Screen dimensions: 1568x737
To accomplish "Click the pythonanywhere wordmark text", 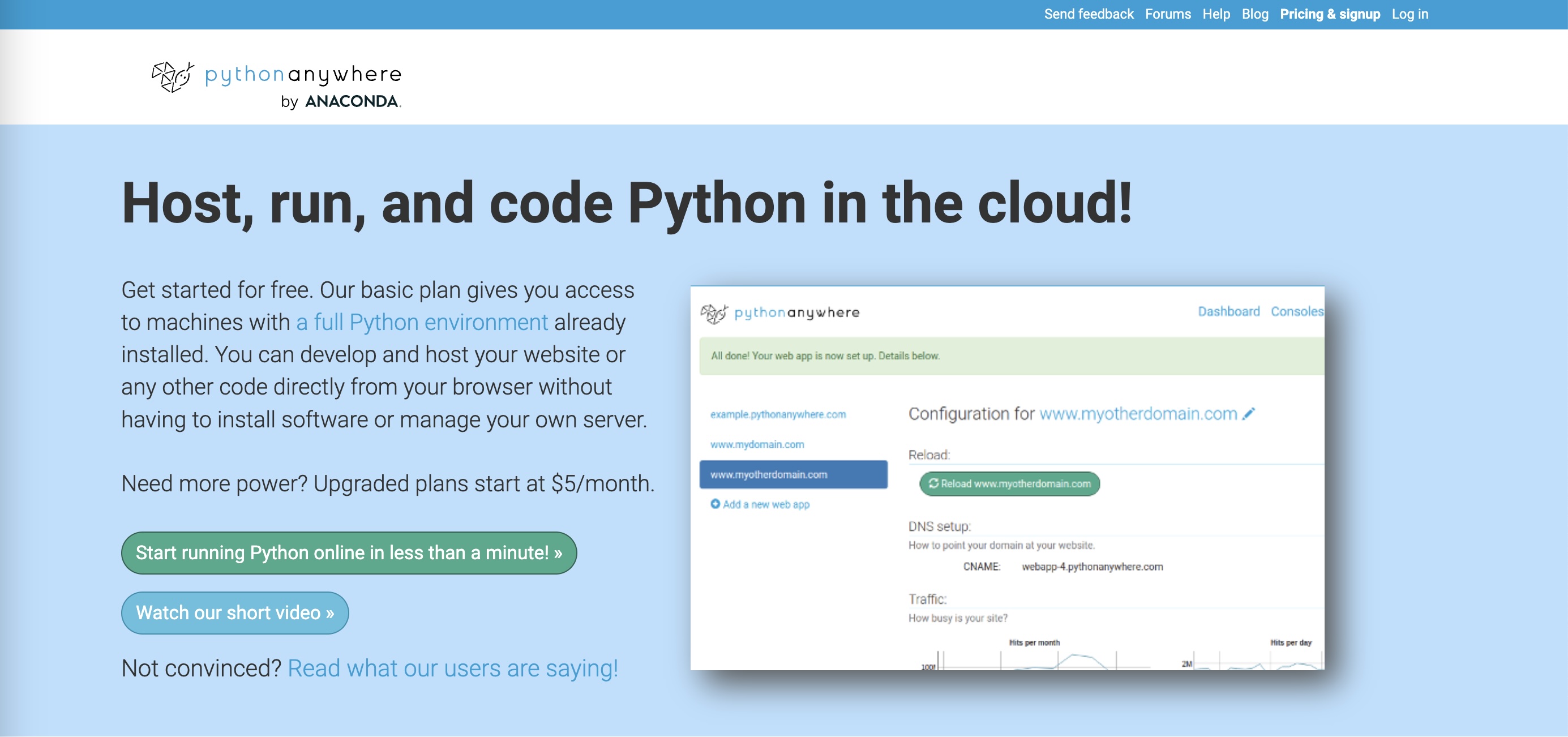I will (x=303, y=75).
